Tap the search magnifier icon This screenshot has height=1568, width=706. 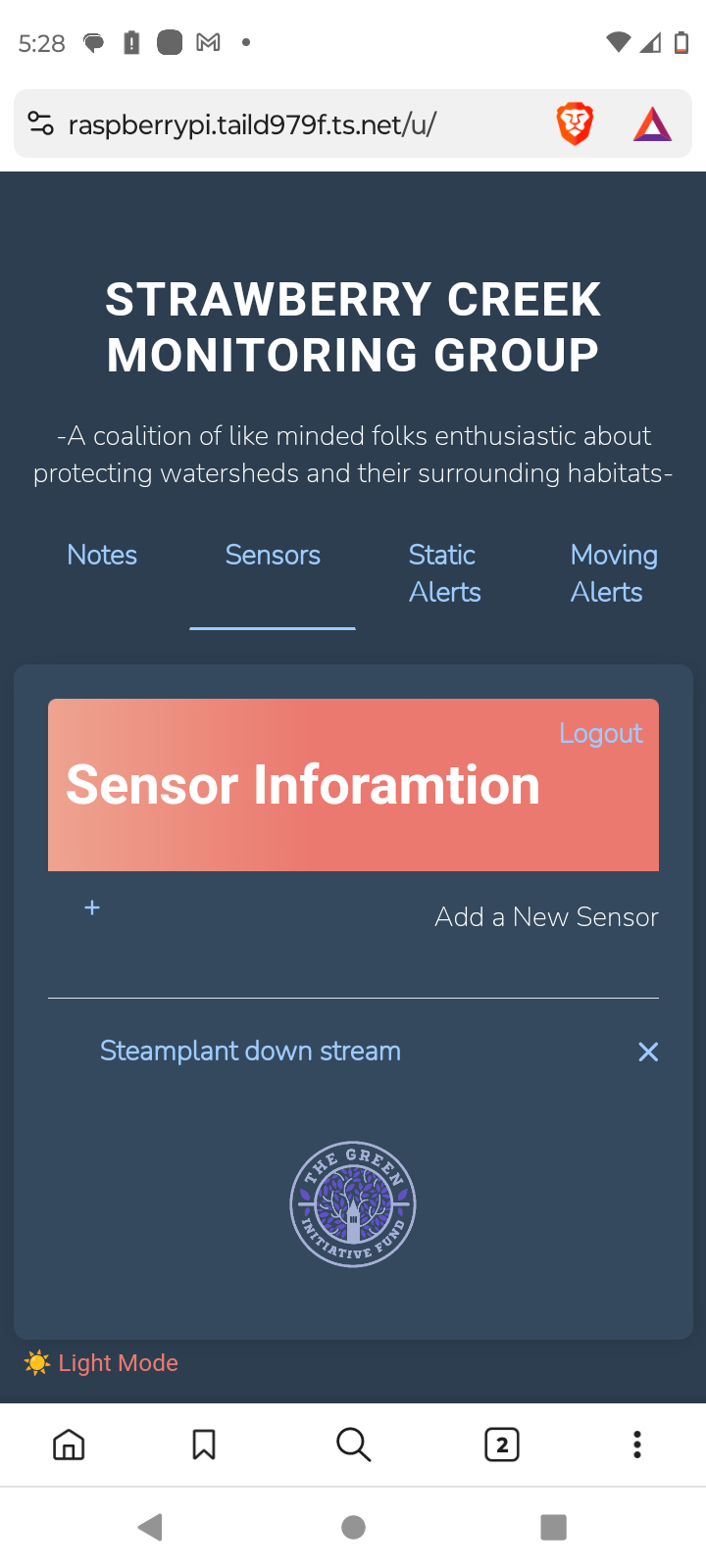point(353,1445)
